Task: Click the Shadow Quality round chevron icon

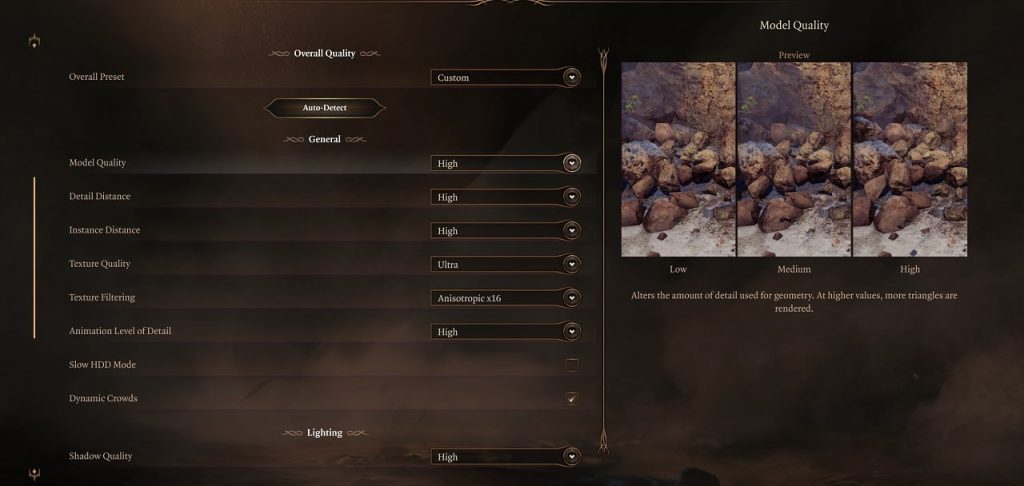Action: 572,457
